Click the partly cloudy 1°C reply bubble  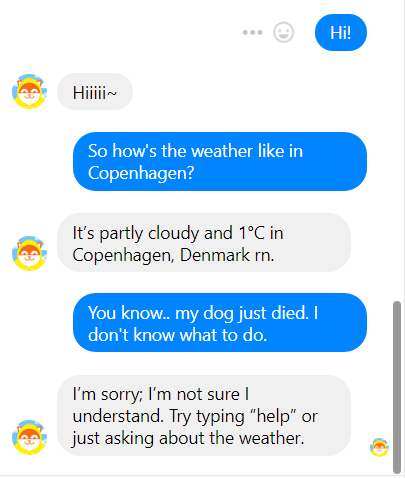[x=204, y=242]
